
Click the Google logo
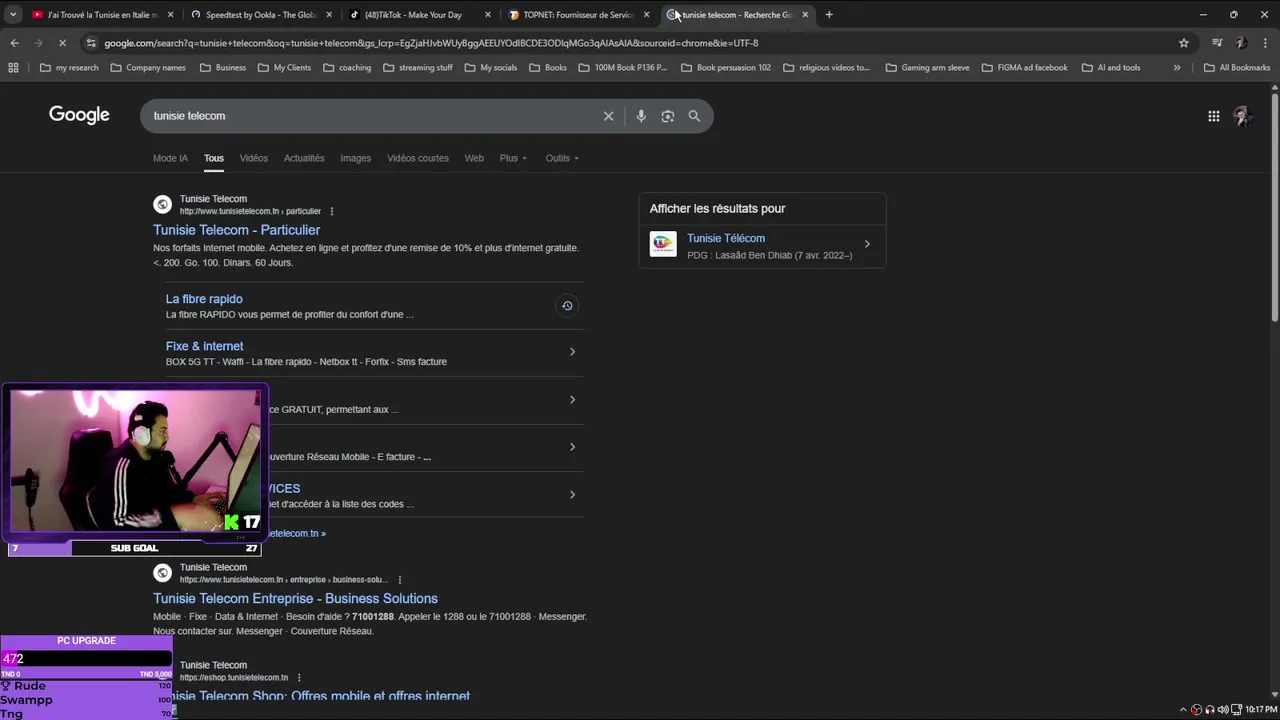click(x=79, y=115)
